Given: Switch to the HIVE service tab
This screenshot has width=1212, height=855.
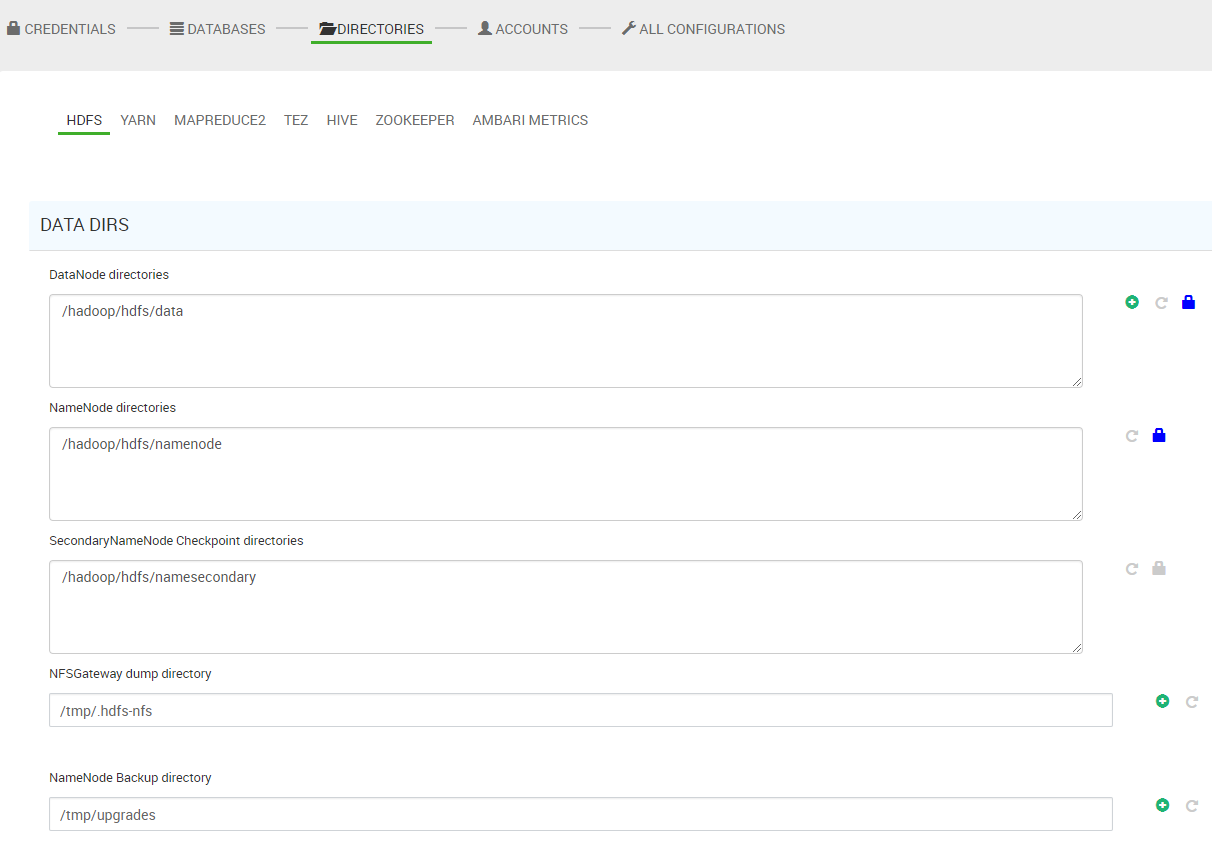Looking at the screenshot, I should coord(342,120).
